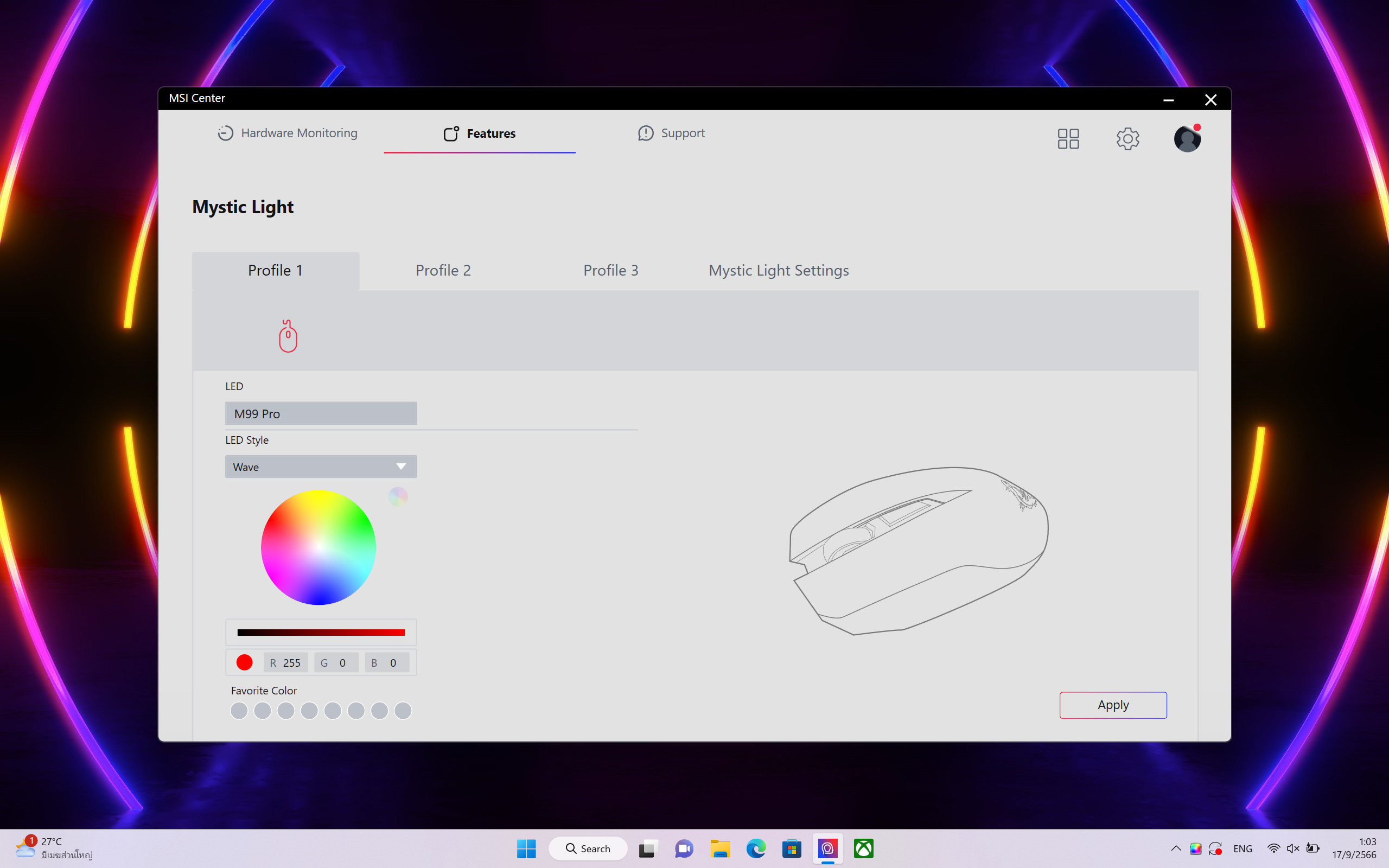Open MSI Center settings gear
This screenshot has height=868, width=1389.
pyautogui.click(x=1127, y=138)
